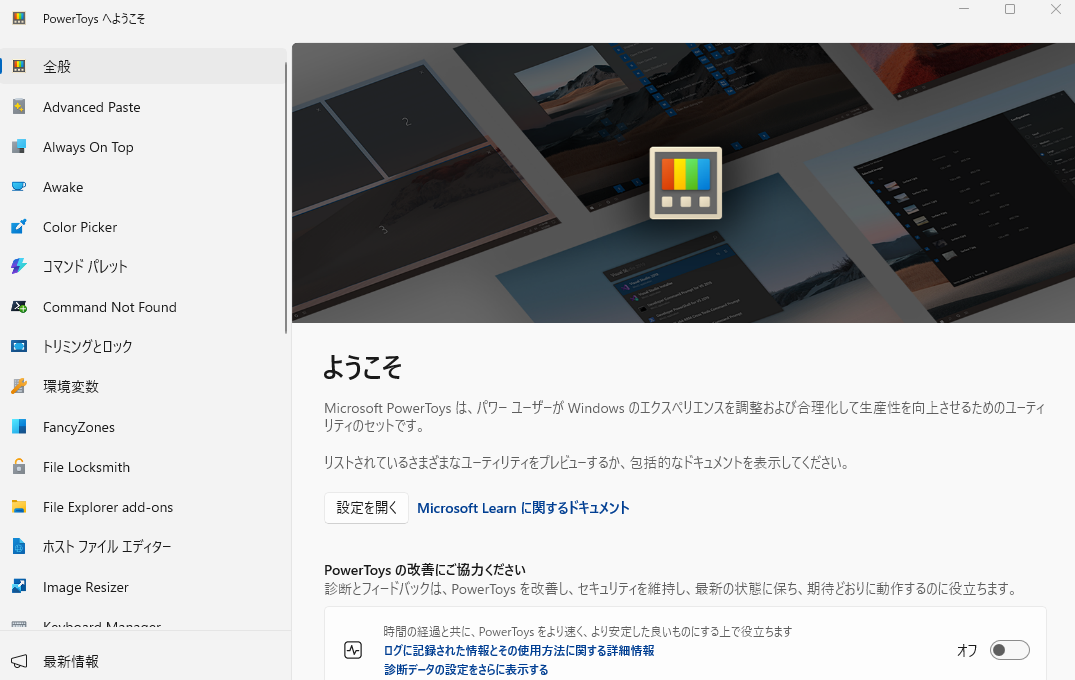The height and width of the screenshot is (680, 1075).
Task: Click the 最新情報 megaphone icon
Action: pyautogui.click(x=19, y=661)
